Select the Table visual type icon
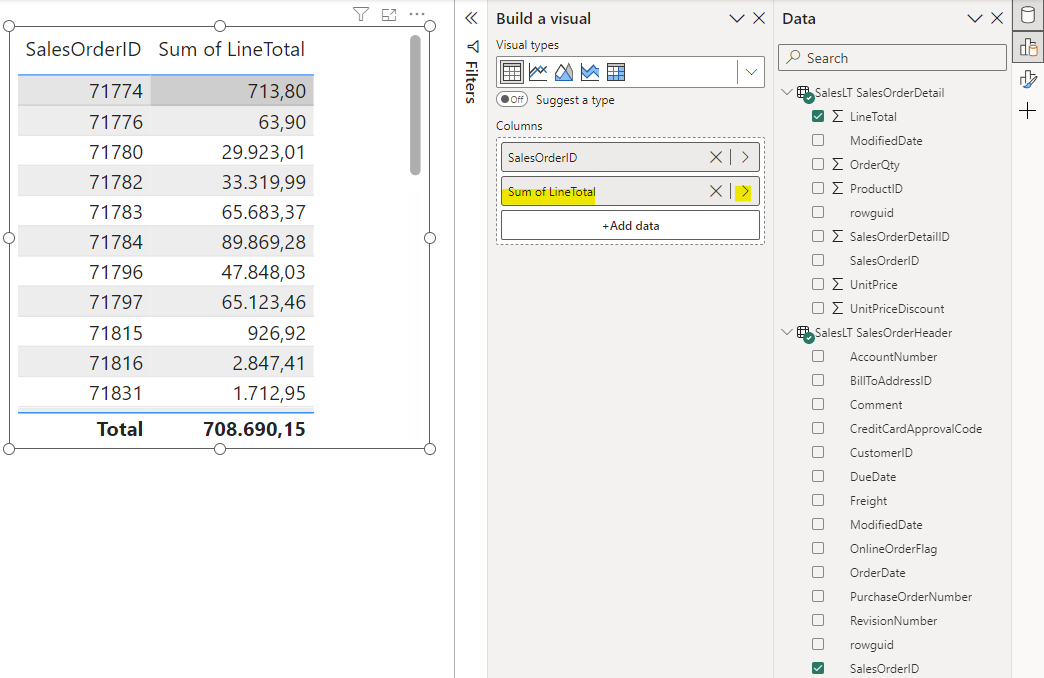This screenshot has width=1044, height=678. [x=512, y=72]
